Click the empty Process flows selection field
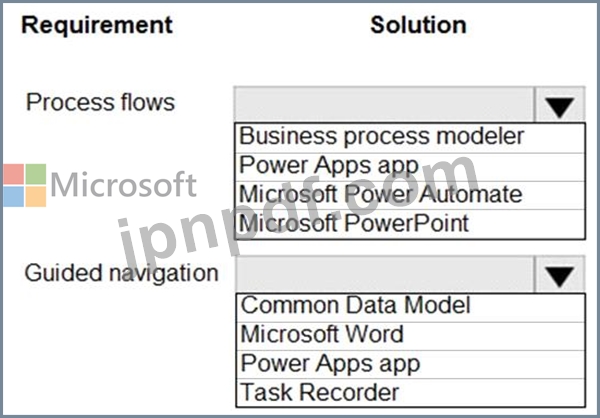The width and height of the screenshot is (600, 418). coord(384,105)
